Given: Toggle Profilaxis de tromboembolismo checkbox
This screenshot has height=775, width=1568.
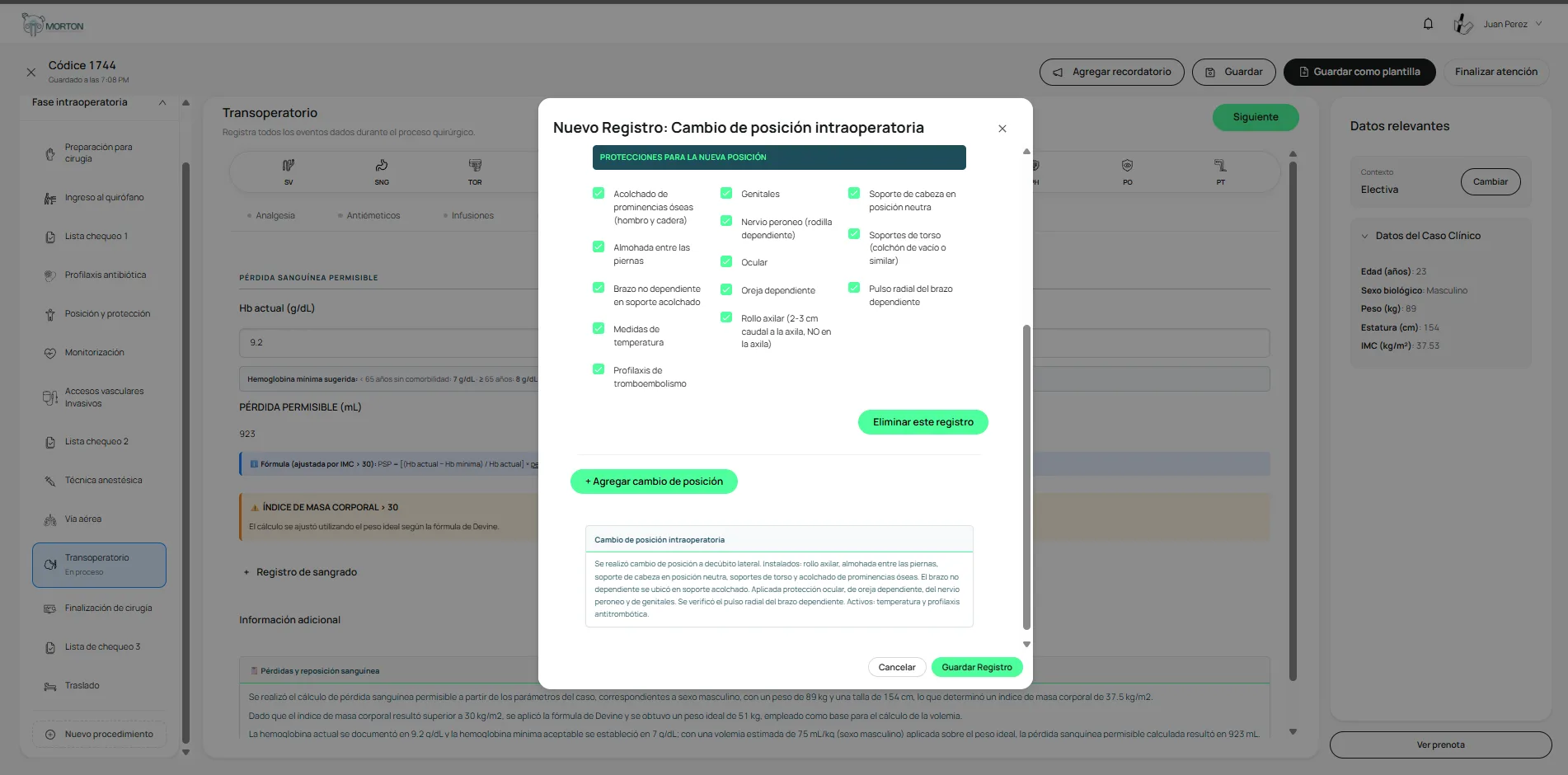Looking at the screenshot, I should coord(599,369).
